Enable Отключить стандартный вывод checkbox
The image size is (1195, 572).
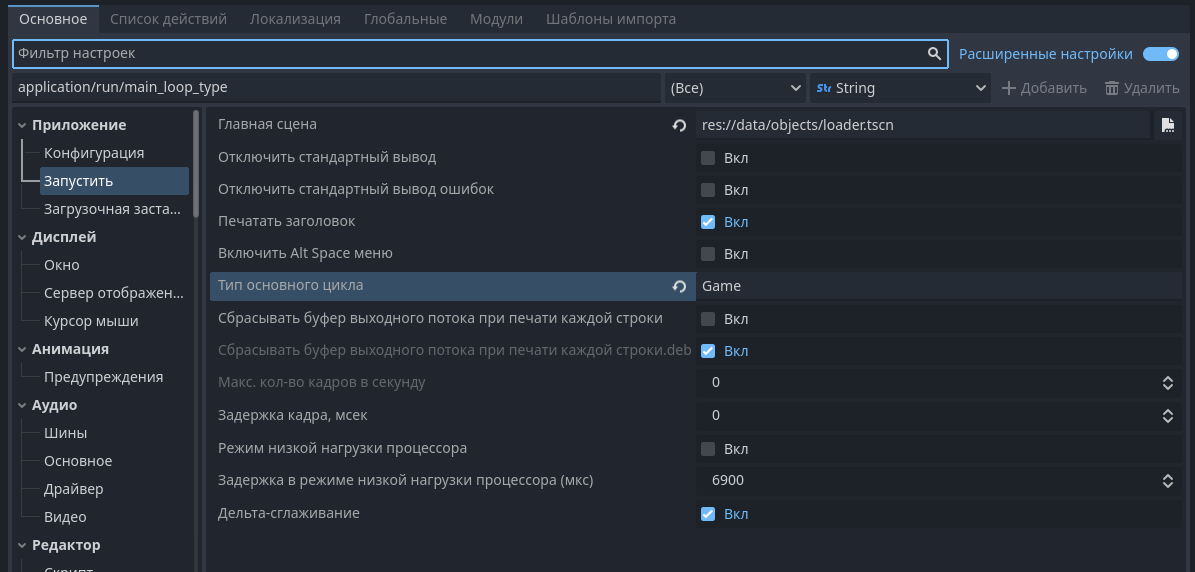[708, 158]
